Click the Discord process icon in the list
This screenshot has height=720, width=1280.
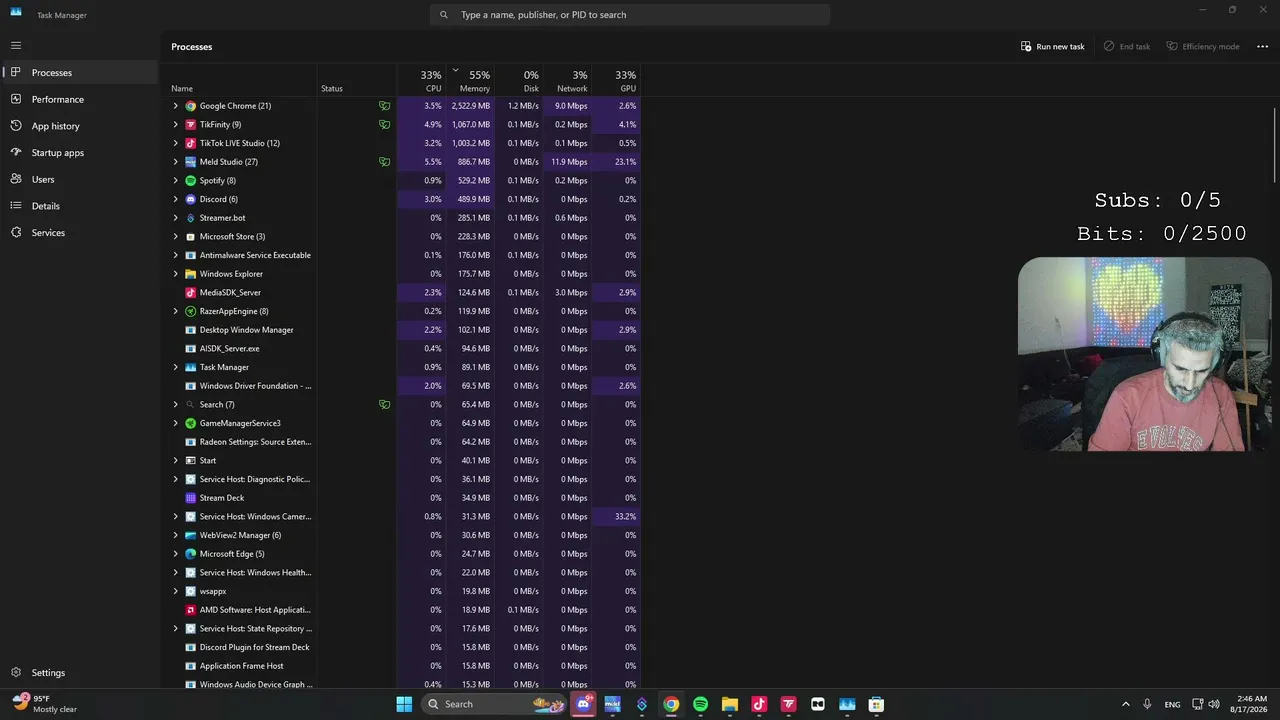point(190,199)
